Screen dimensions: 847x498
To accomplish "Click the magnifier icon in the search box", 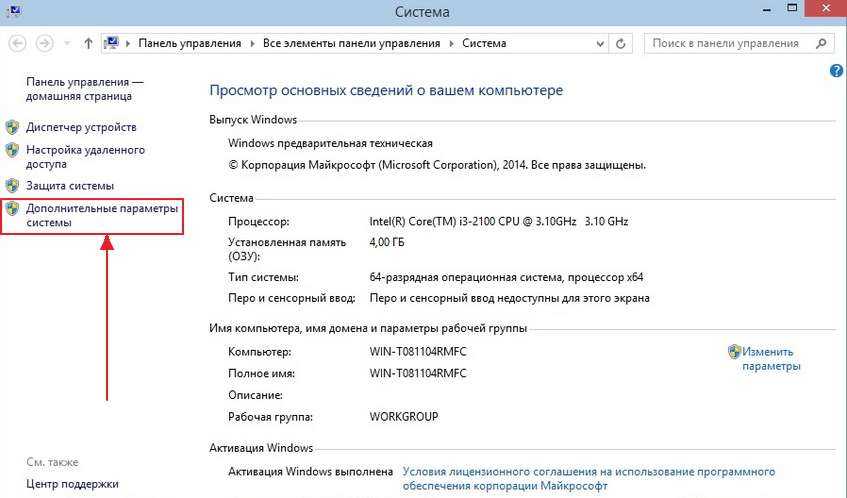I will (x=821, y=44).
